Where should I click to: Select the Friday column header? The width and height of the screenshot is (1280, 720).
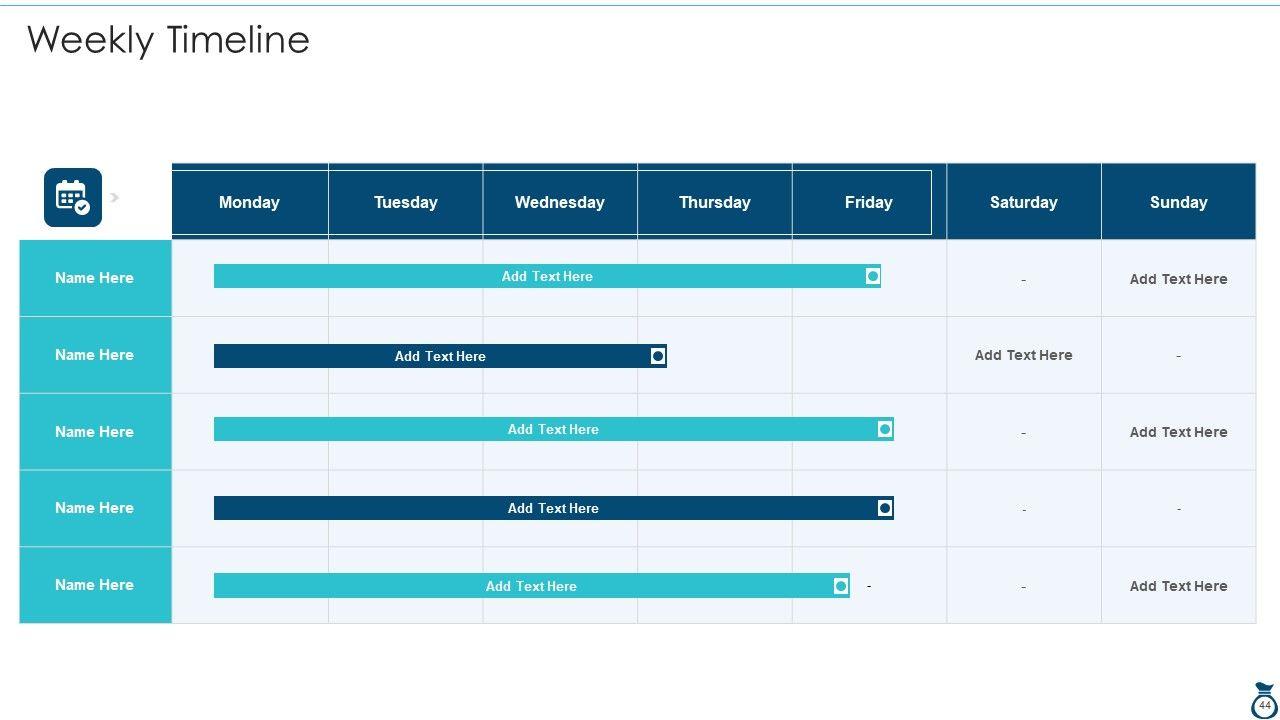(x=868, y=202)
